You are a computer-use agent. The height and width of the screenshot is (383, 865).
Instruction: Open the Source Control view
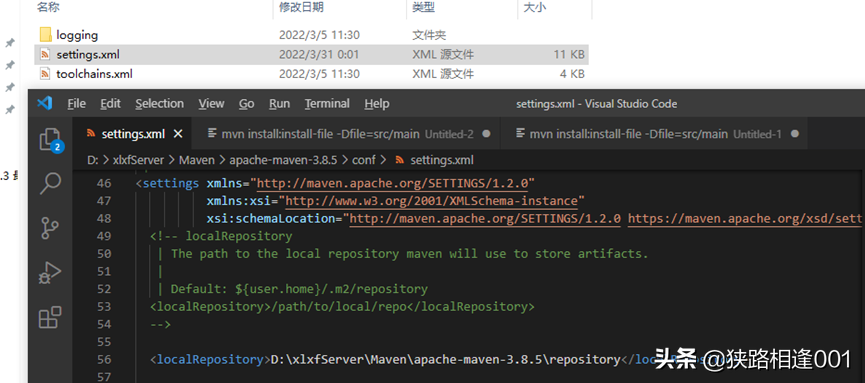click(x=51, y=228)
